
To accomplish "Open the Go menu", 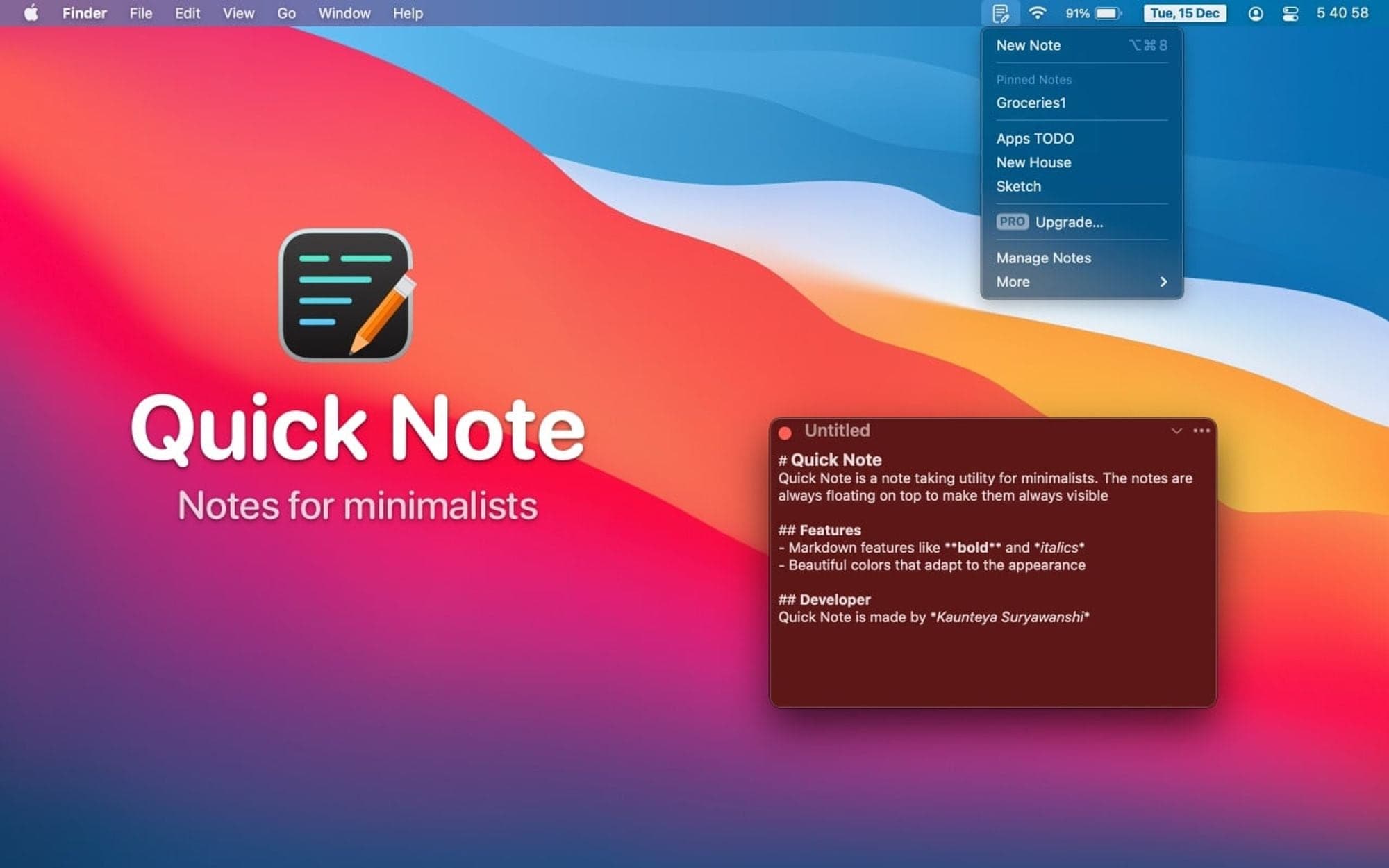I will pyautogui.click(x=287, y=13).
